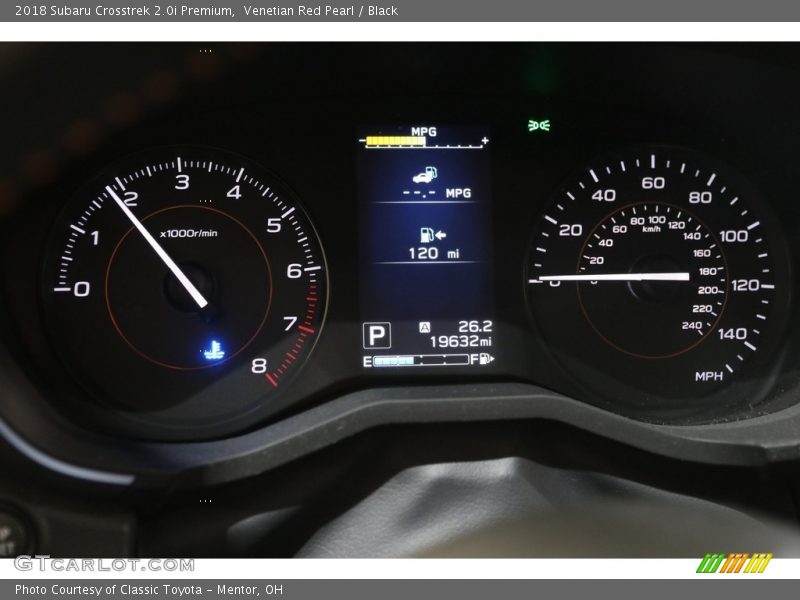Click the number 8 on tachometer
Screen dimensions: 800x600
click(259, 365)
